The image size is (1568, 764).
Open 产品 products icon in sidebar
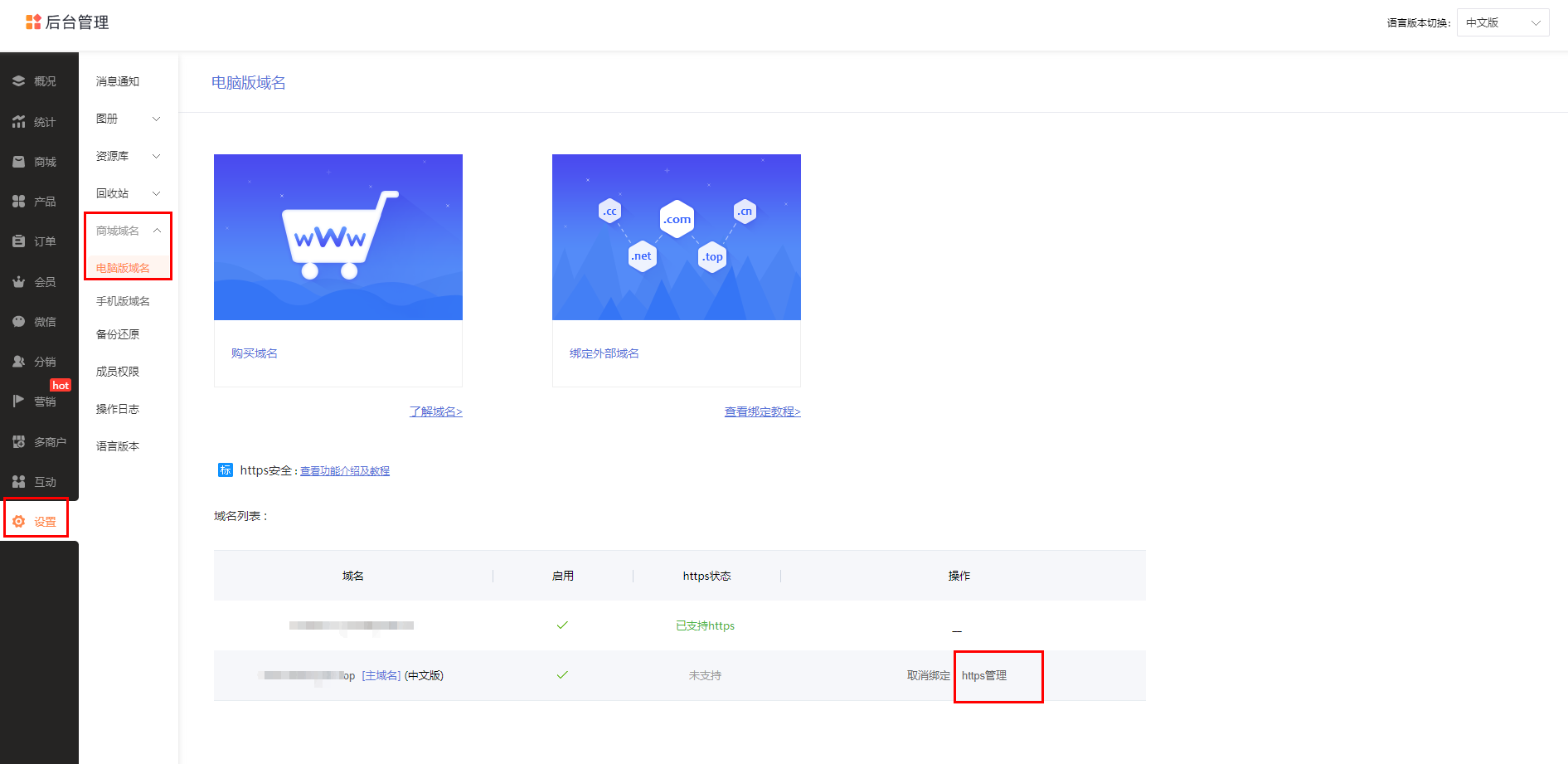pos(18,202)
